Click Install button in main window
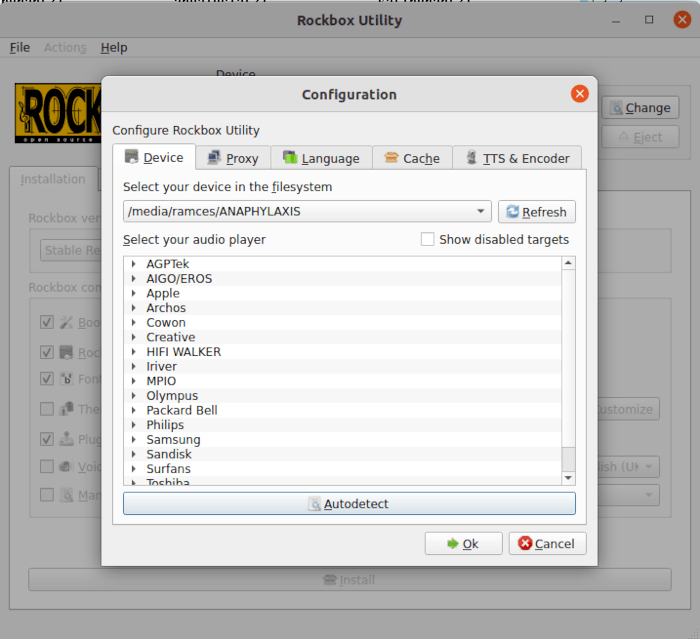 click(350, 580)
